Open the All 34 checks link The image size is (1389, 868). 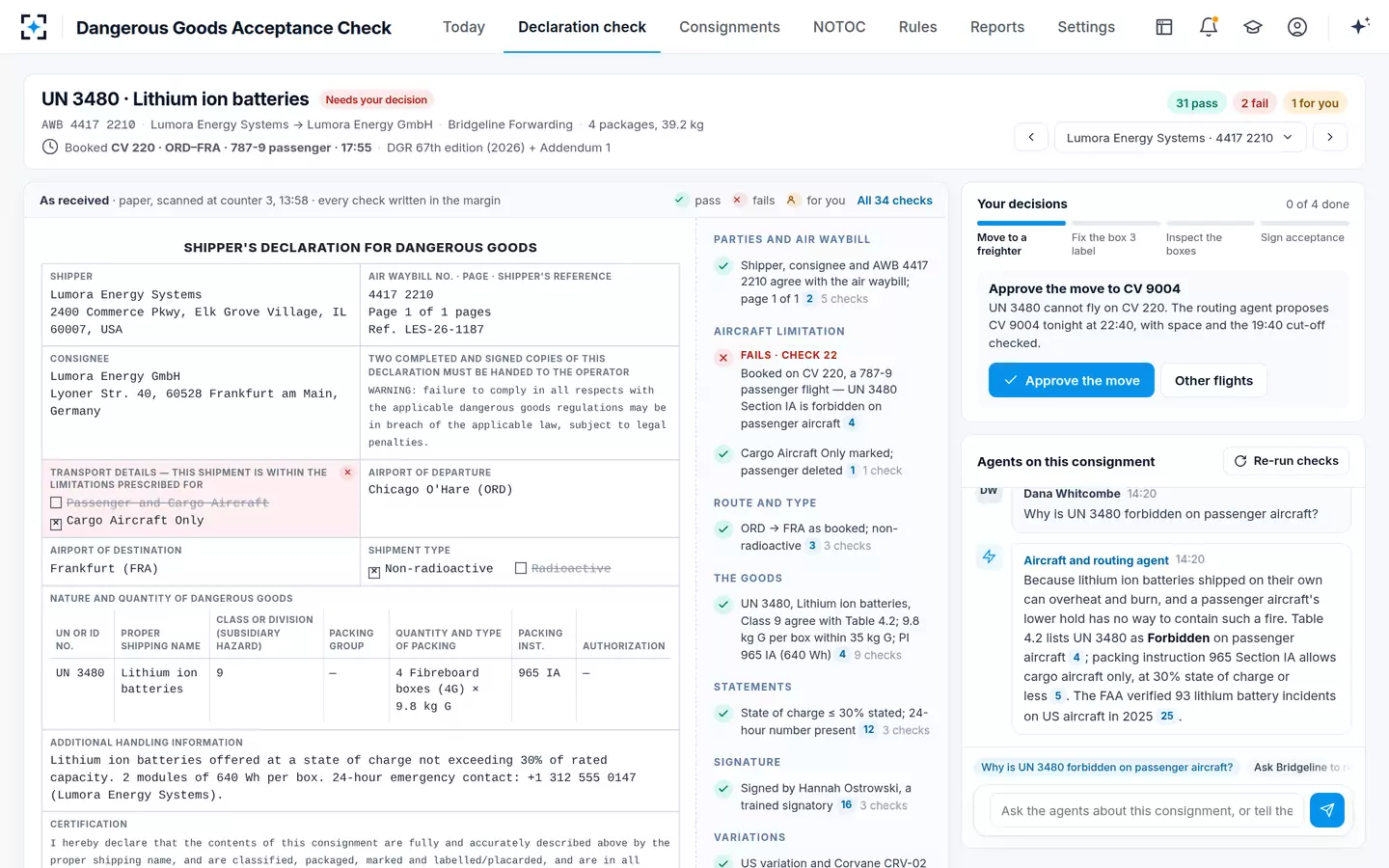895,201
